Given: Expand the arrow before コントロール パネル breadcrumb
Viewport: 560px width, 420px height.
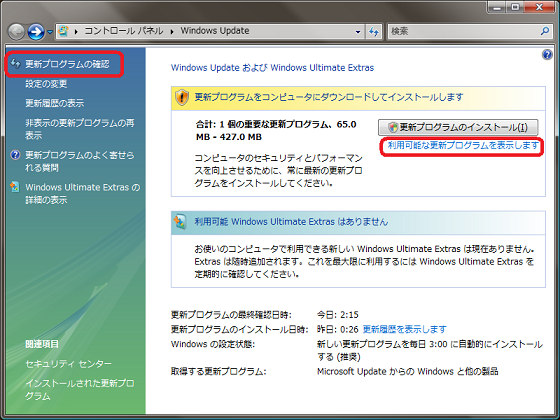Looking at the screenshot, I should tap(76, 31).
